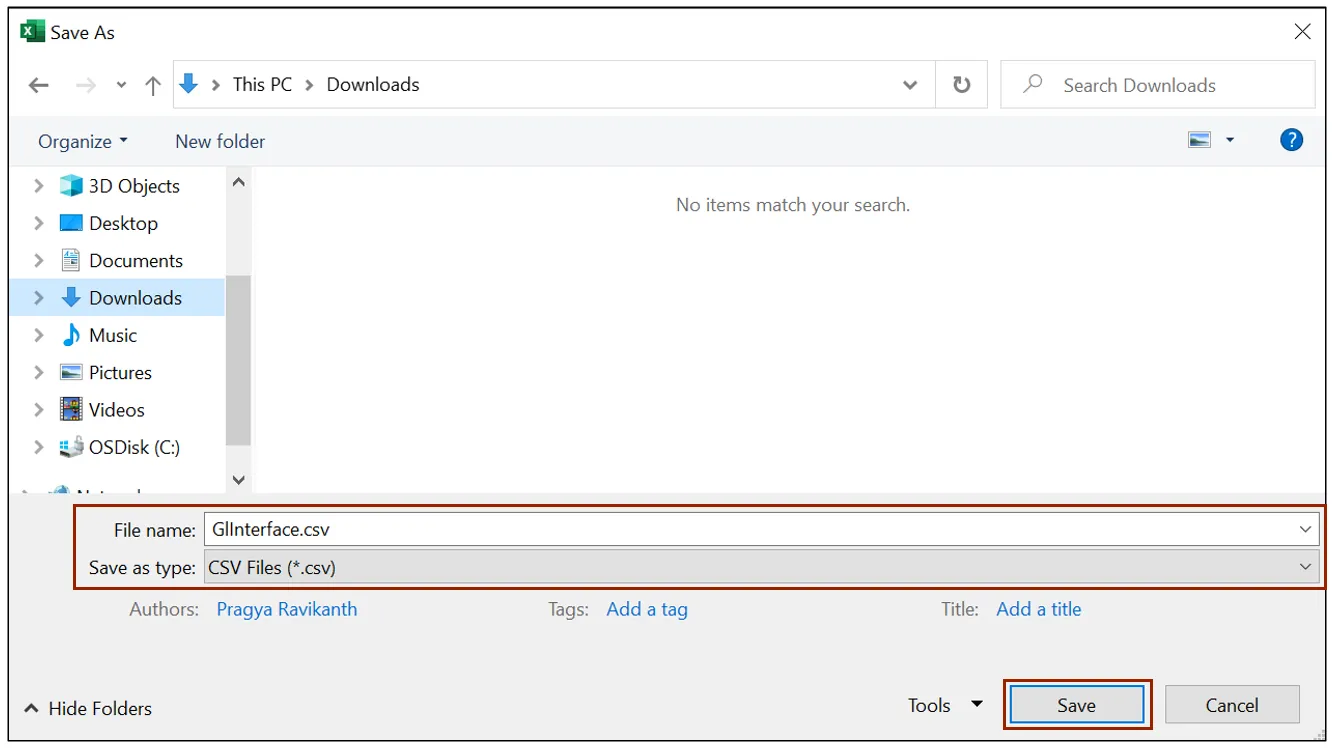
Task: Click the Add a tag link
Action: pyautogui.click(x=646, y=609)
